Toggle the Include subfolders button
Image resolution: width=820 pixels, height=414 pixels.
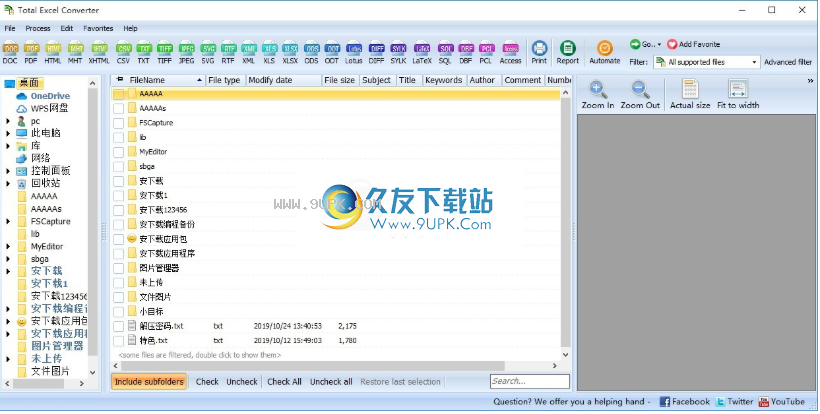149,382
